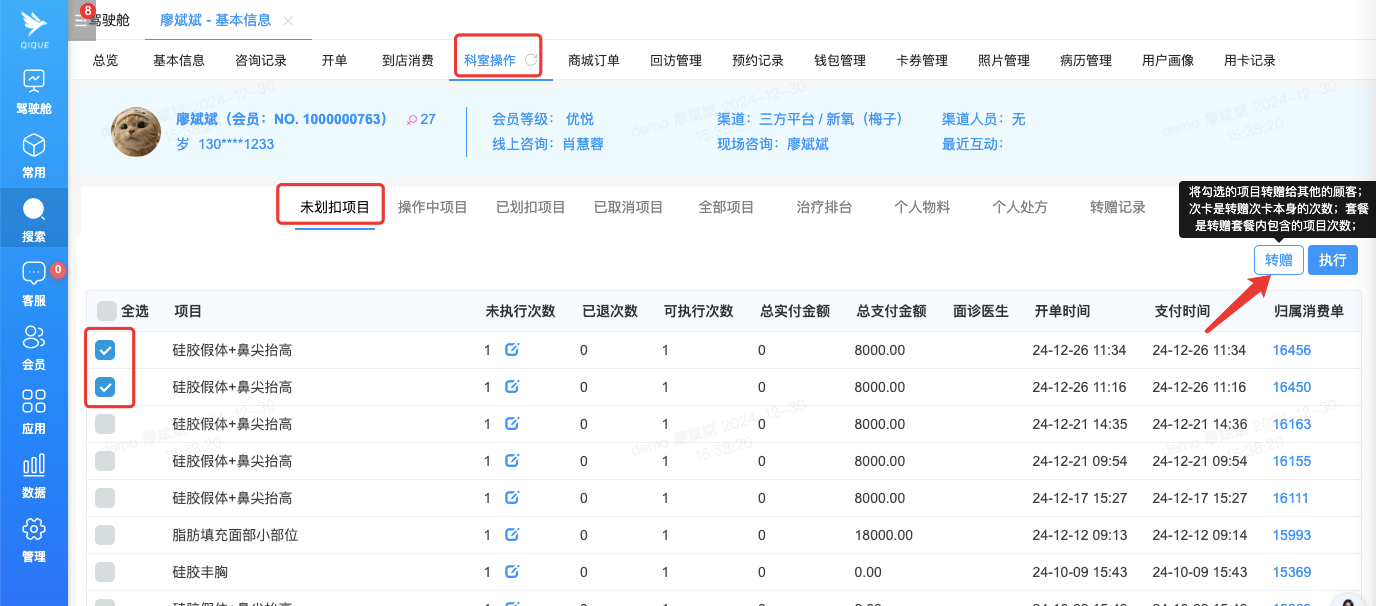
Task: Open the 数据 chart icon in sidebar
Action: tap(34, 467)
